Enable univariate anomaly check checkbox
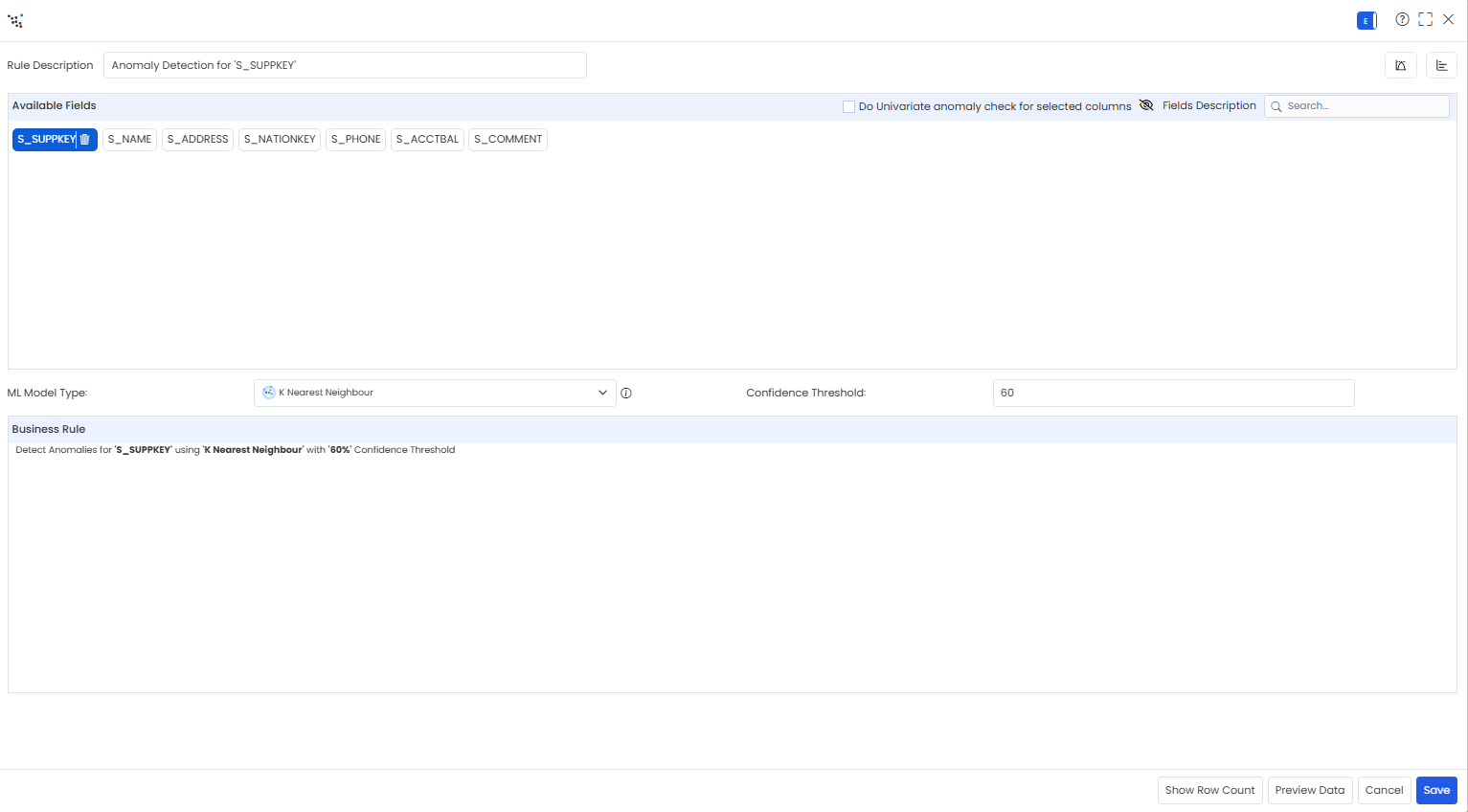Screen dimensions: 1468x812 click(x=848, y=106)
